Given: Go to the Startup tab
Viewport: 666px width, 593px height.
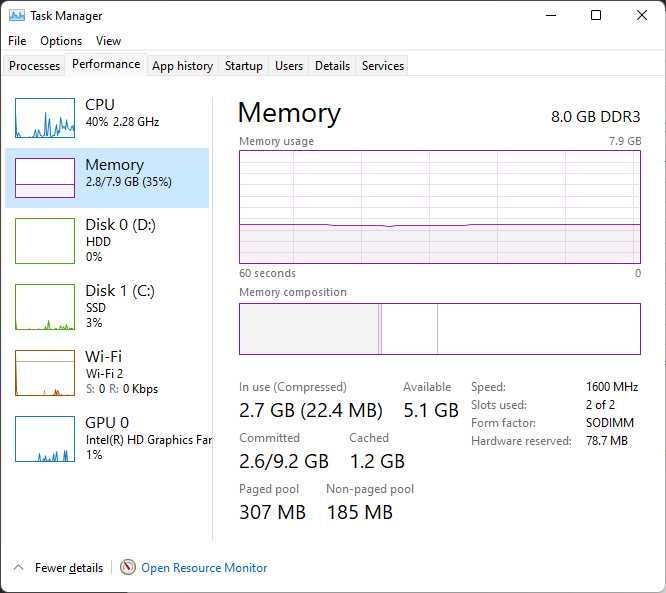Looking at the screenshot, I should [x=244, y=66].
